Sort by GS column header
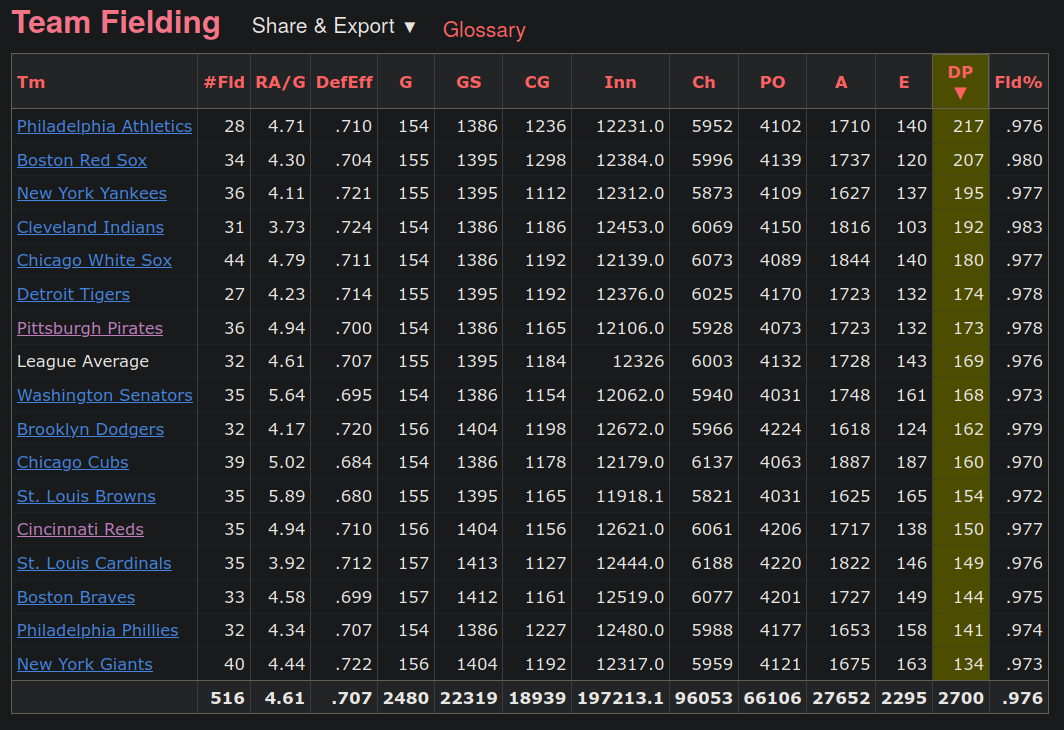The width and height of the screenshot is (1064, 730). [469, 82]
